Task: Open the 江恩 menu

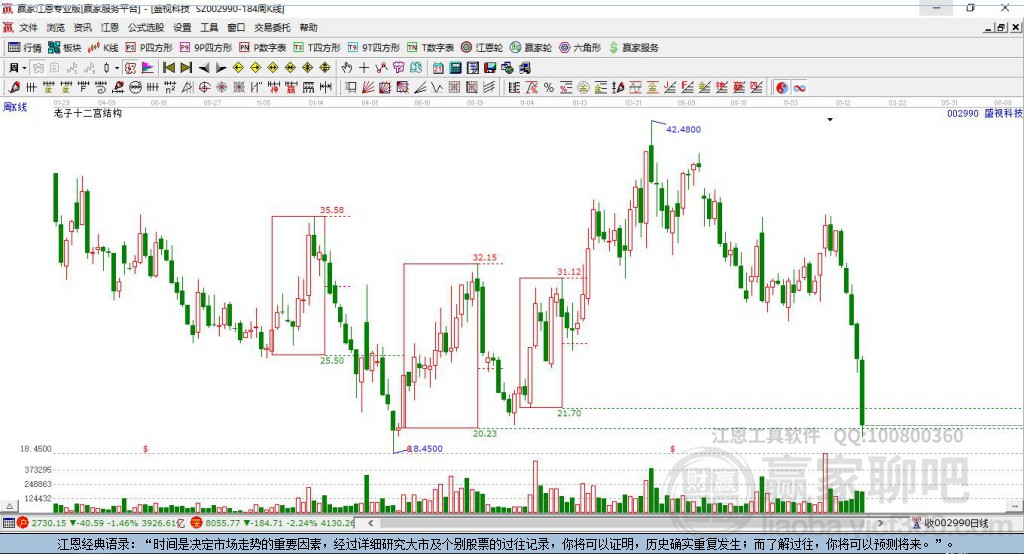Action: (x=110, y=27)
